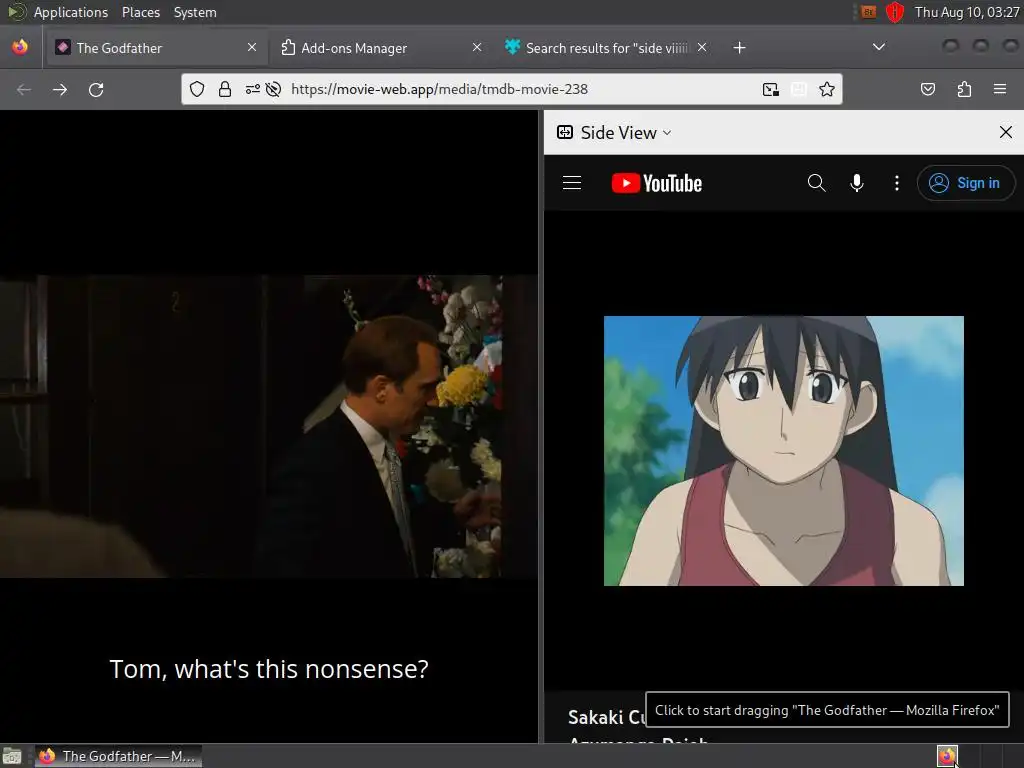
Task: Click the Firefox icon in bottom-right panel
Action: pyautogui.click(x=947, y=756)
